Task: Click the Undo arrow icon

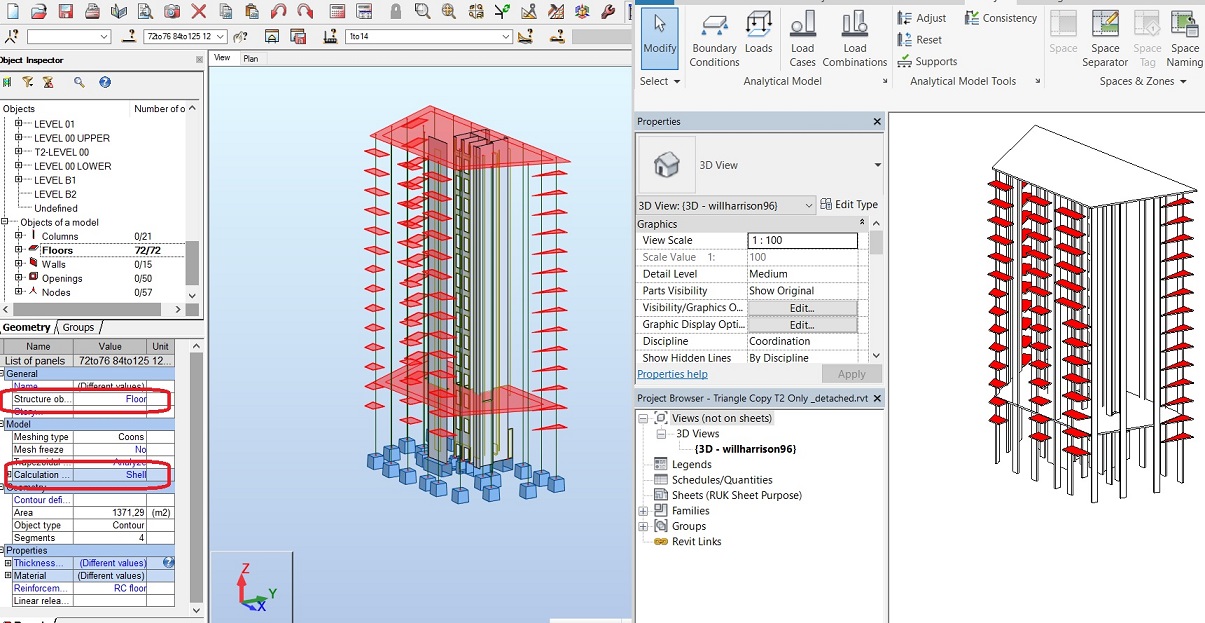Action: pos(279,12)
